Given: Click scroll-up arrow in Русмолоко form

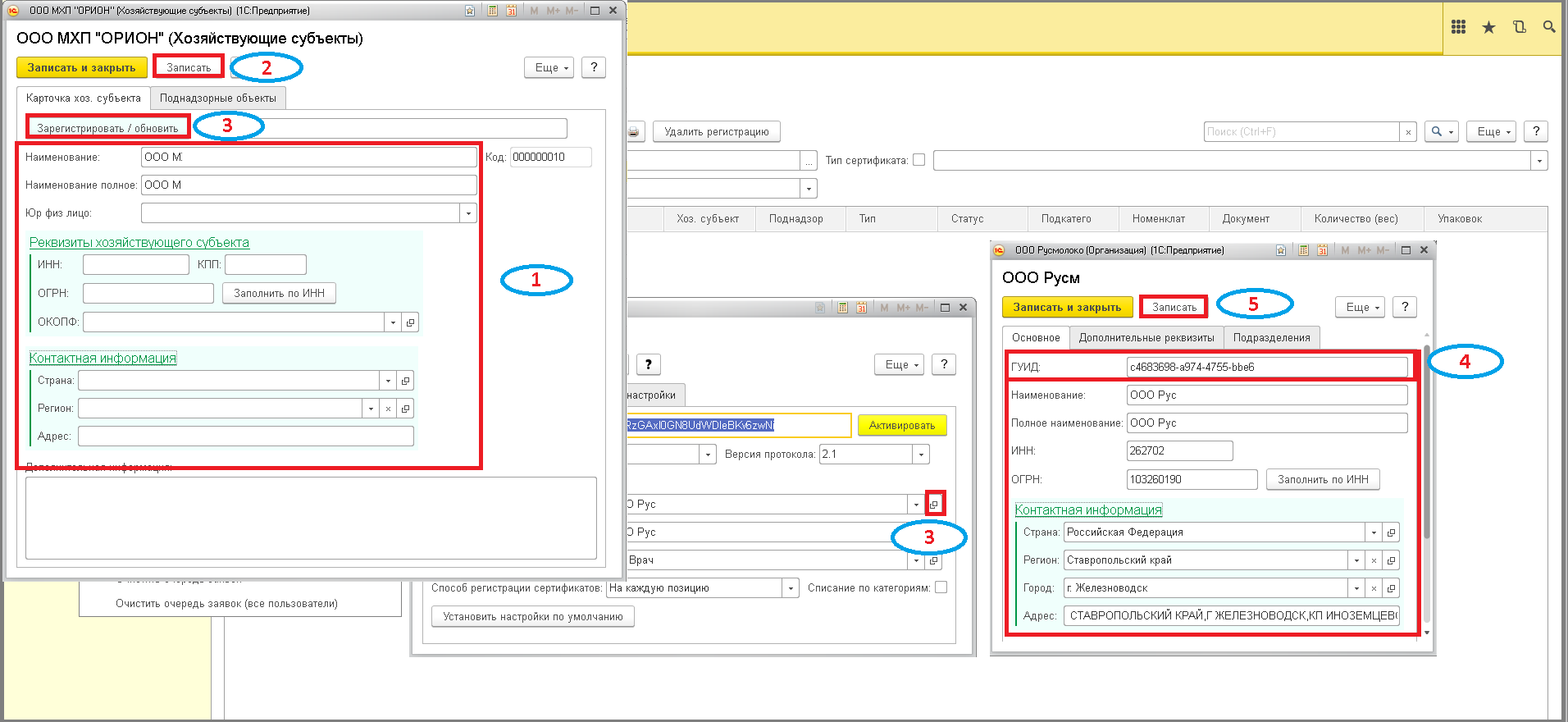Looking at the screenshot, I should 1427,336.
